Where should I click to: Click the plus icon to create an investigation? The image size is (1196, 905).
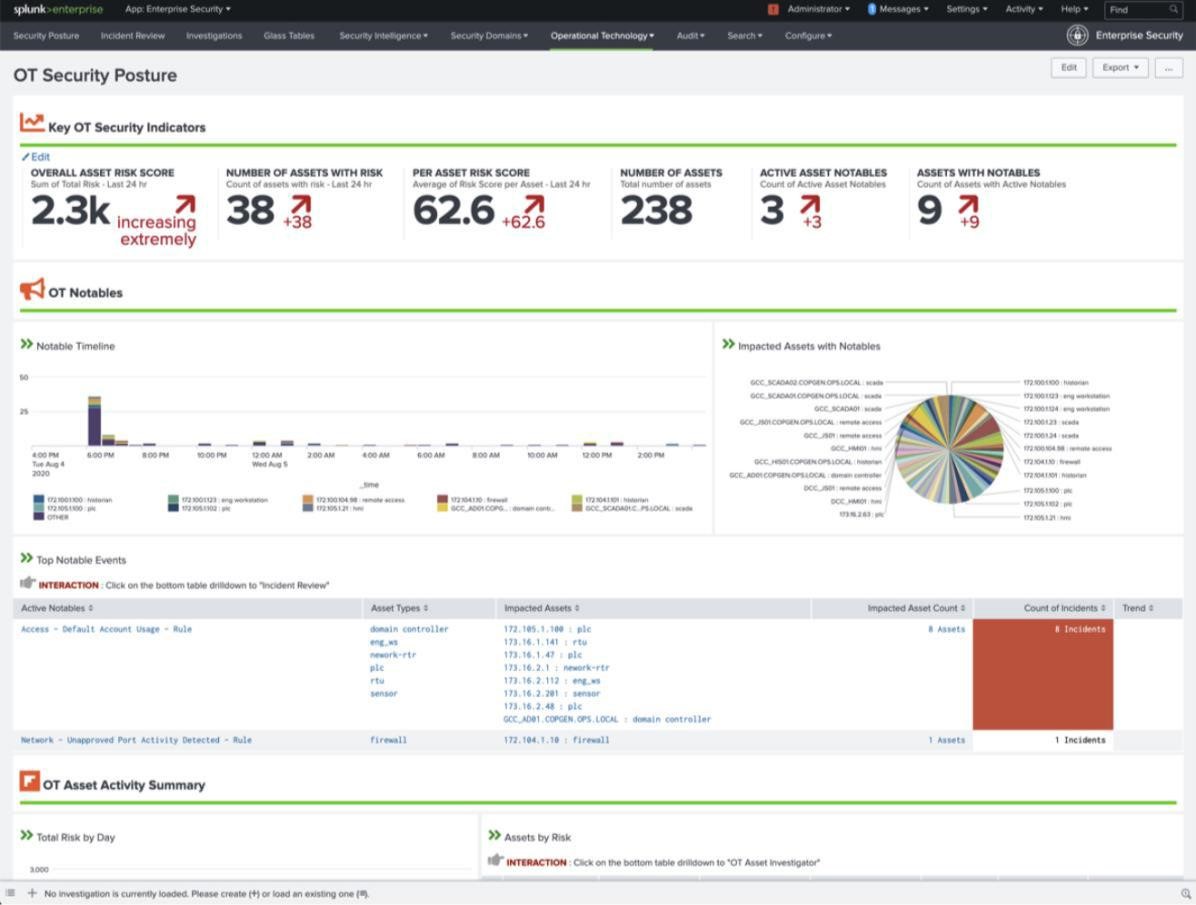(32, 893)
